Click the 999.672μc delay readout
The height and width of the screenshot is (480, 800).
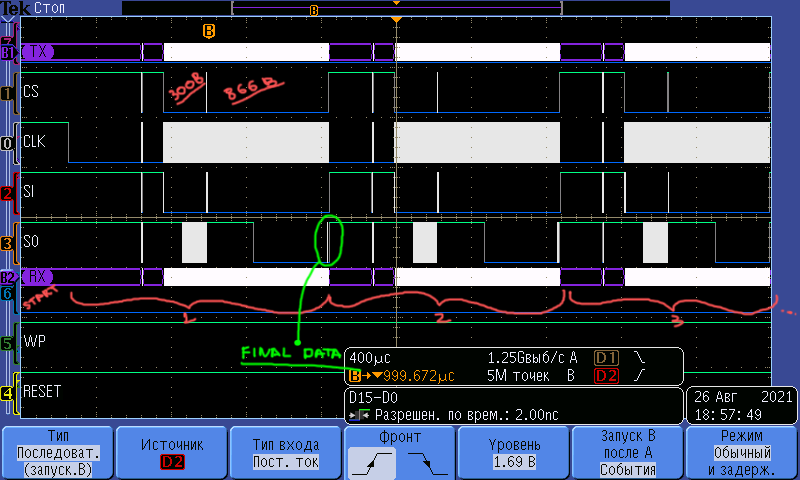coord(418,376)
